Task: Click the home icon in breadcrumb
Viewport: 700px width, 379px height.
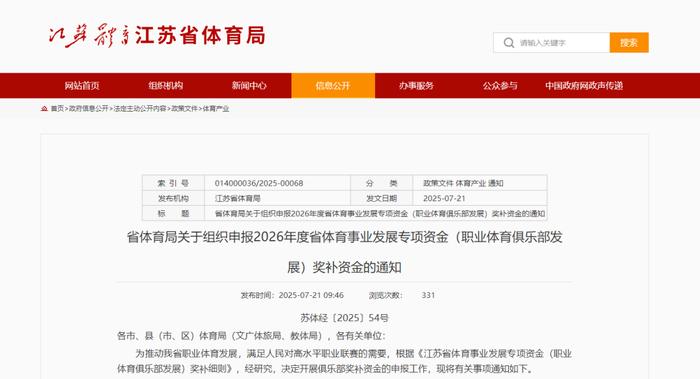Action: (44, 108)
